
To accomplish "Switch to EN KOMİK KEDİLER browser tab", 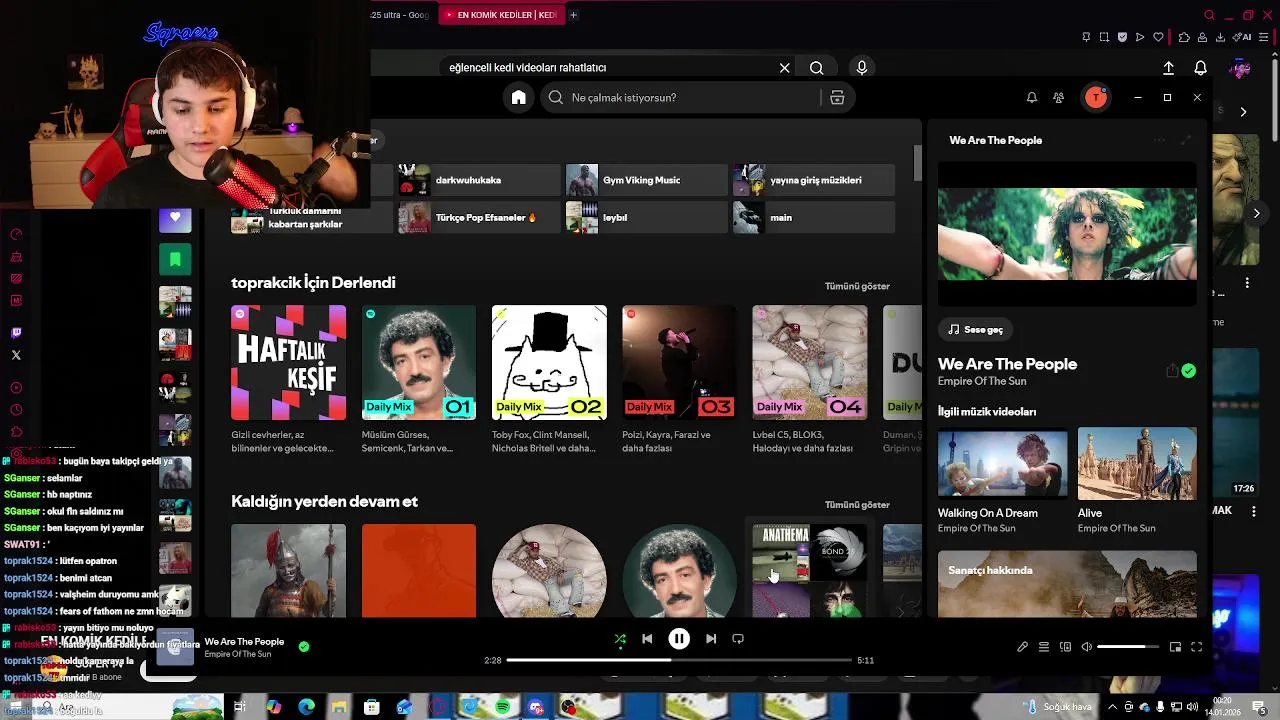I will coord(501,15).
